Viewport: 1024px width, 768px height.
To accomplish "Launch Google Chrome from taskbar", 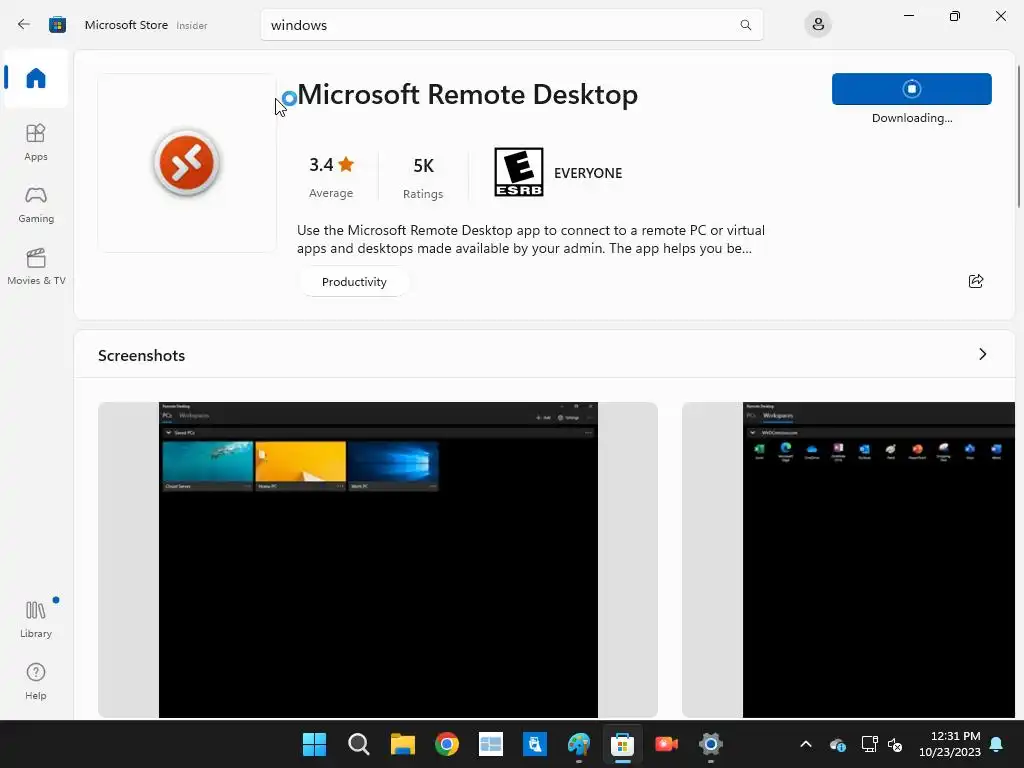I will tap(447, 744).
